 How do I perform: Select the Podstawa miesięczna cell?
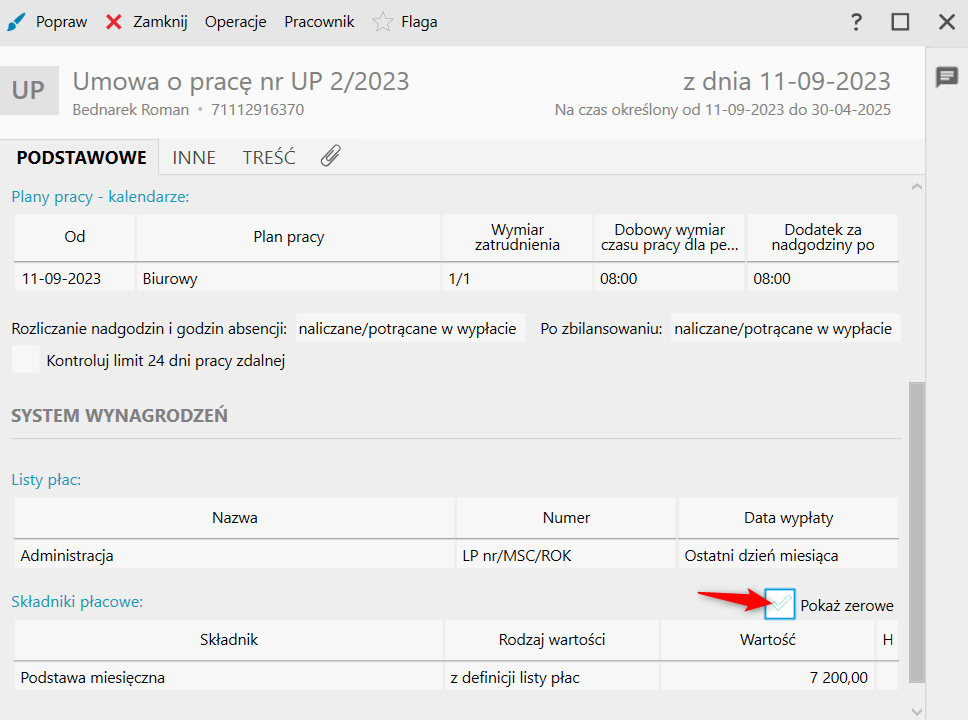click(228, 677)
